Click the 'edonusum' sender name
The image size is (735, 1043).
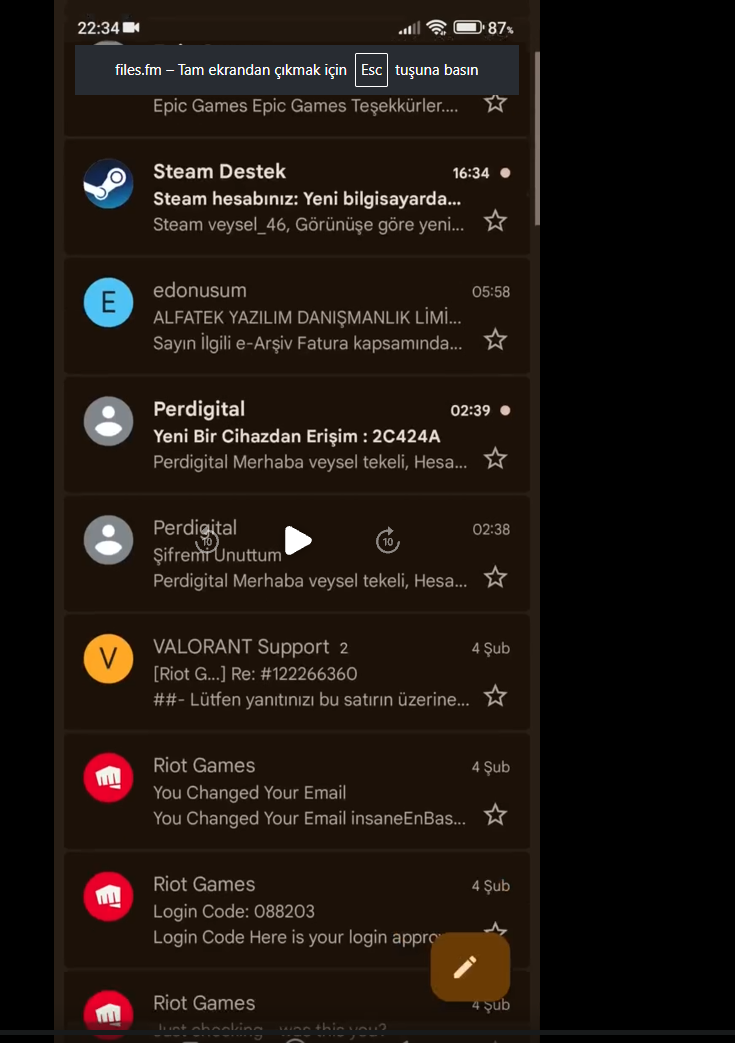pyautogui.click(x=200, y=291)
